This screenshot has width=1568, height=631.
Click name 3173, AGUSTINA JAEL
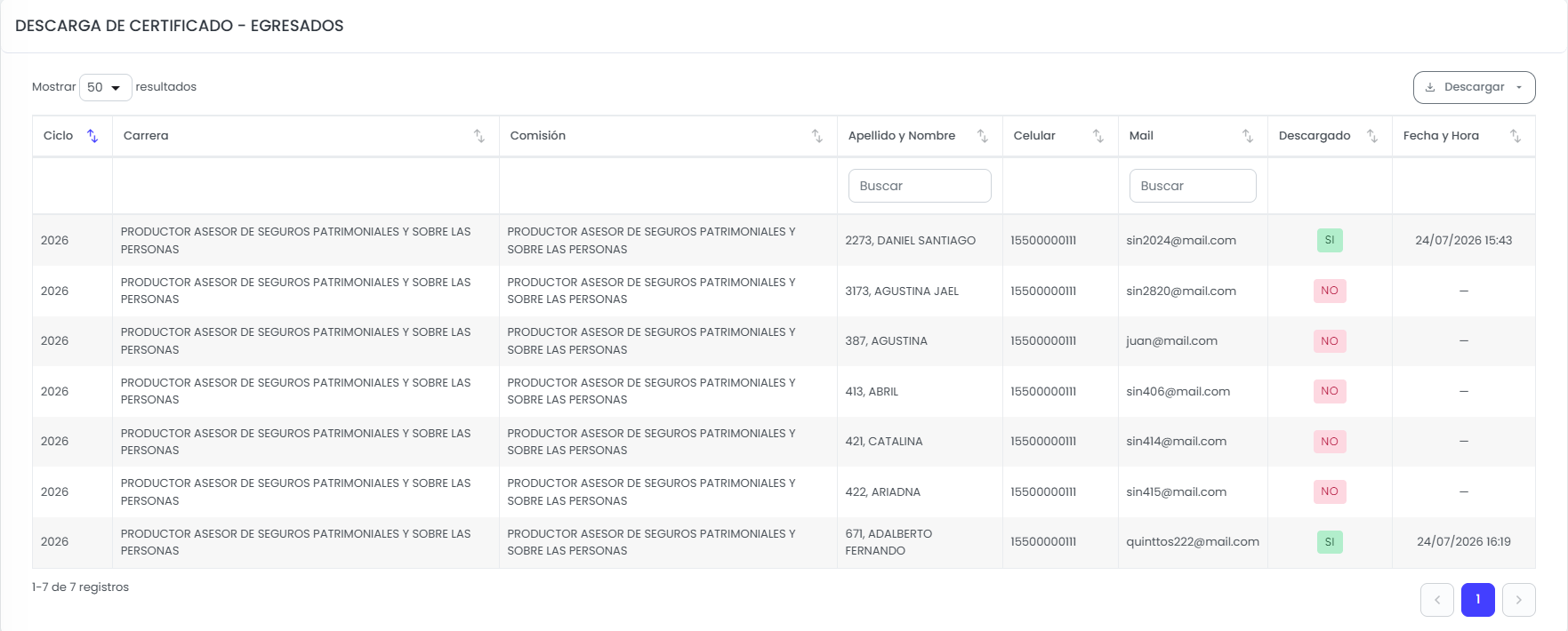click(x=902, y=292)
